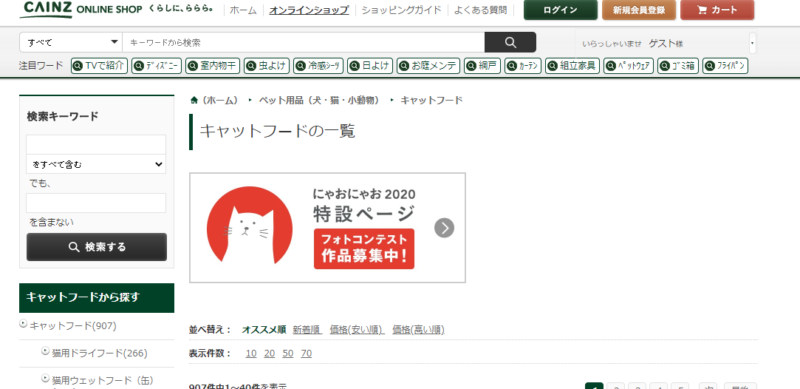The image size is (800, 389).
Task: Click the 日よけ trending keyword tag
Action: tap(370, 66)
